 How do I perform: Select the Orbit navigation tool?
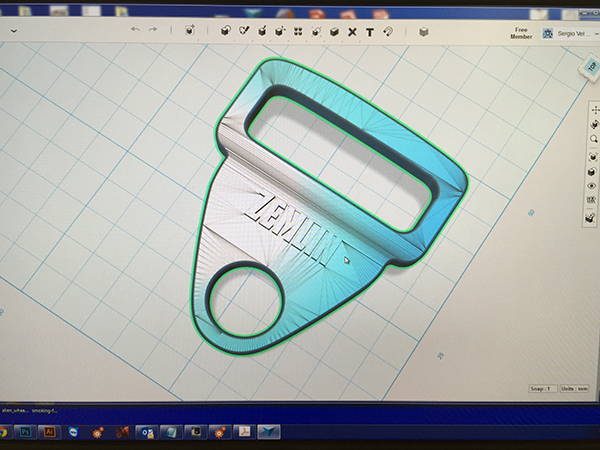594,124
